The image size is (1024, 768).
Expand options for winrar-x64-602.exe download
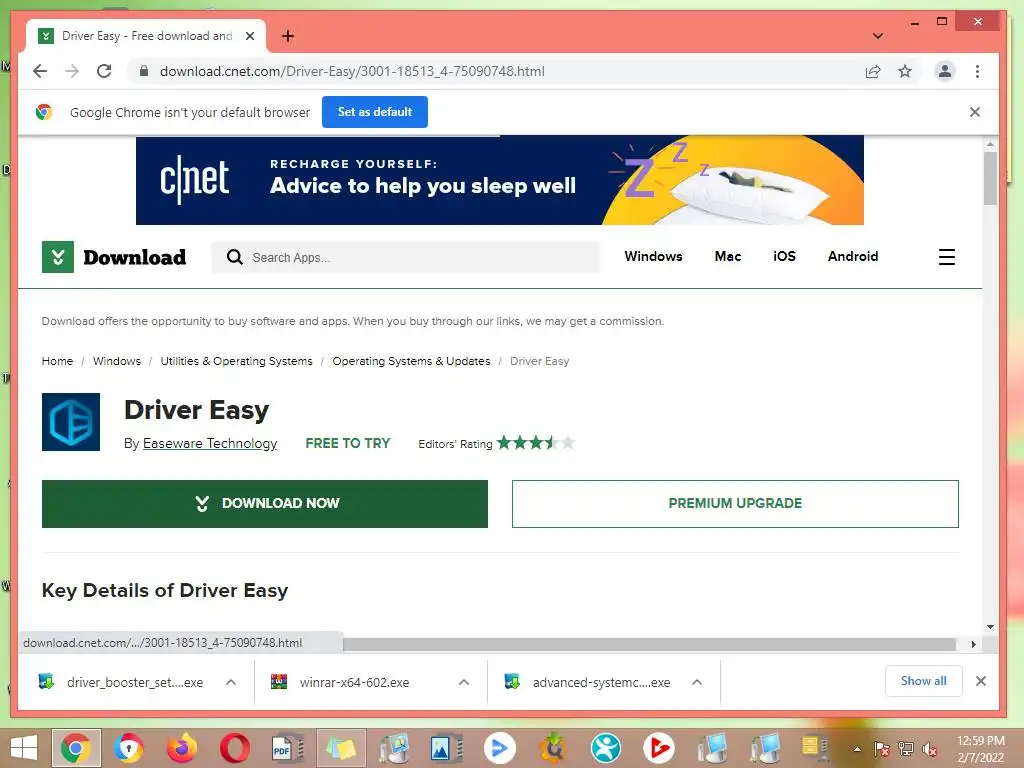coord(464,682)
